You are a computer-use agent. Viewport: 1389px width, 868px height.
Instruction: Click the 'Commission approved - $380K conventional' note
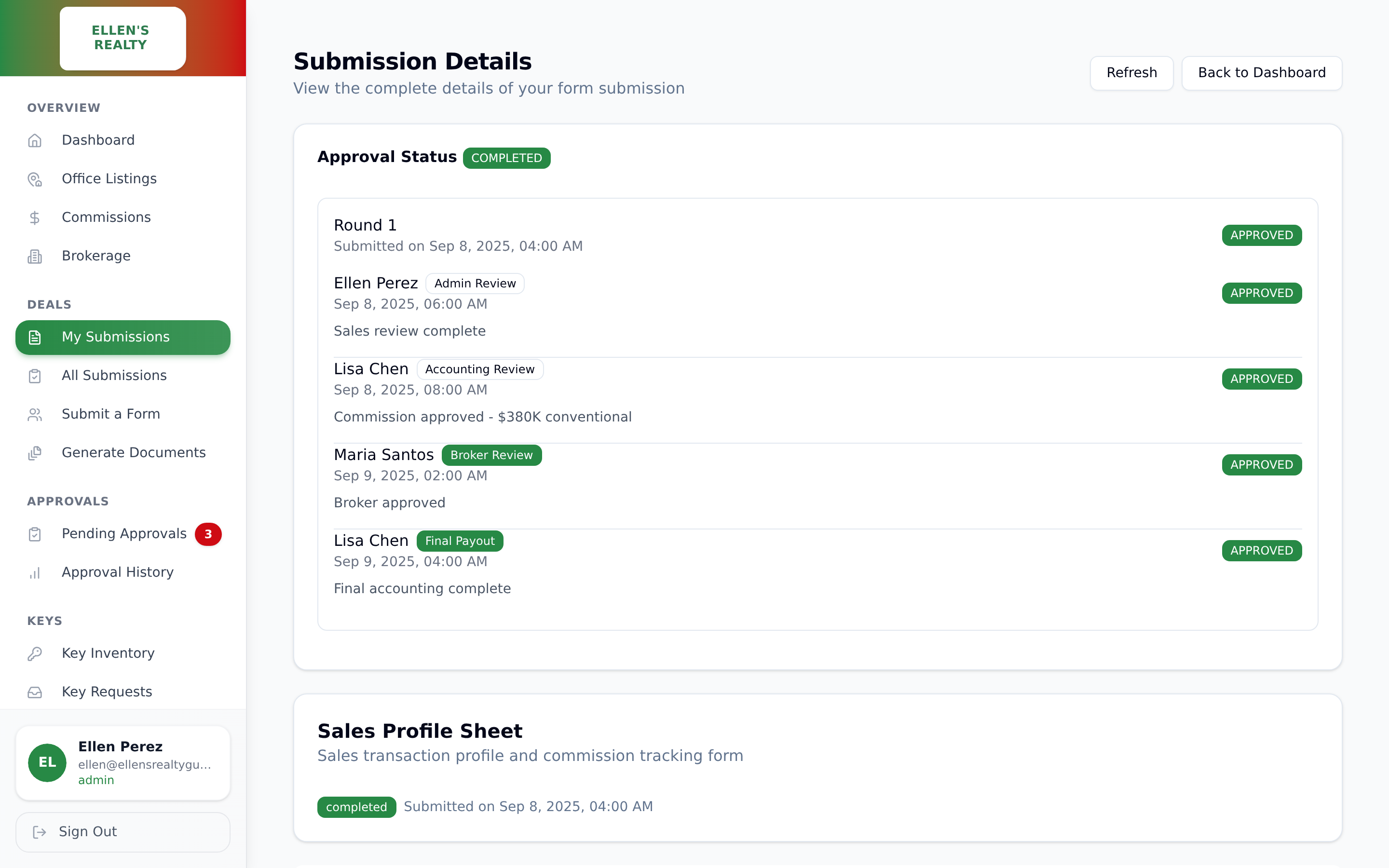click(x=483, y=417)
